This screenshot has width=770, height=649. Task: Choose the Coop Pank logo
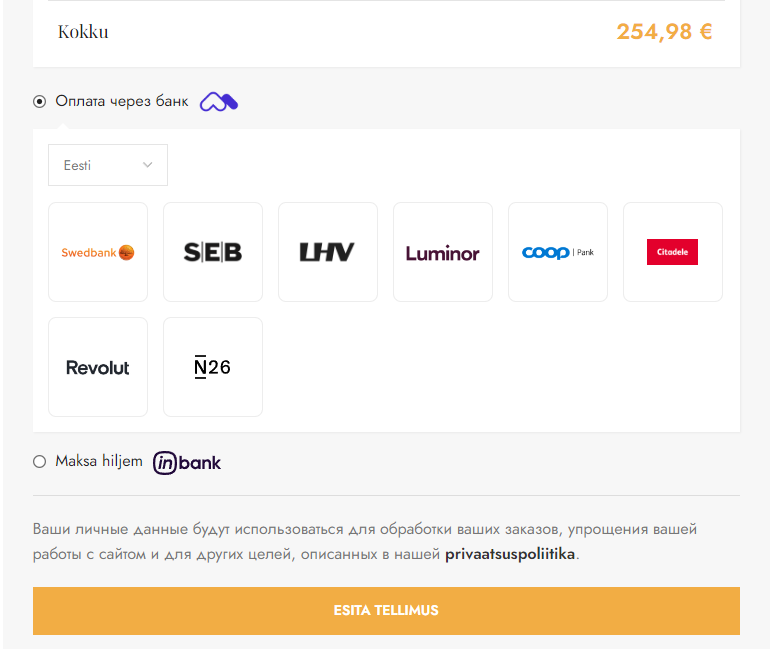click(x=557, y=252)
